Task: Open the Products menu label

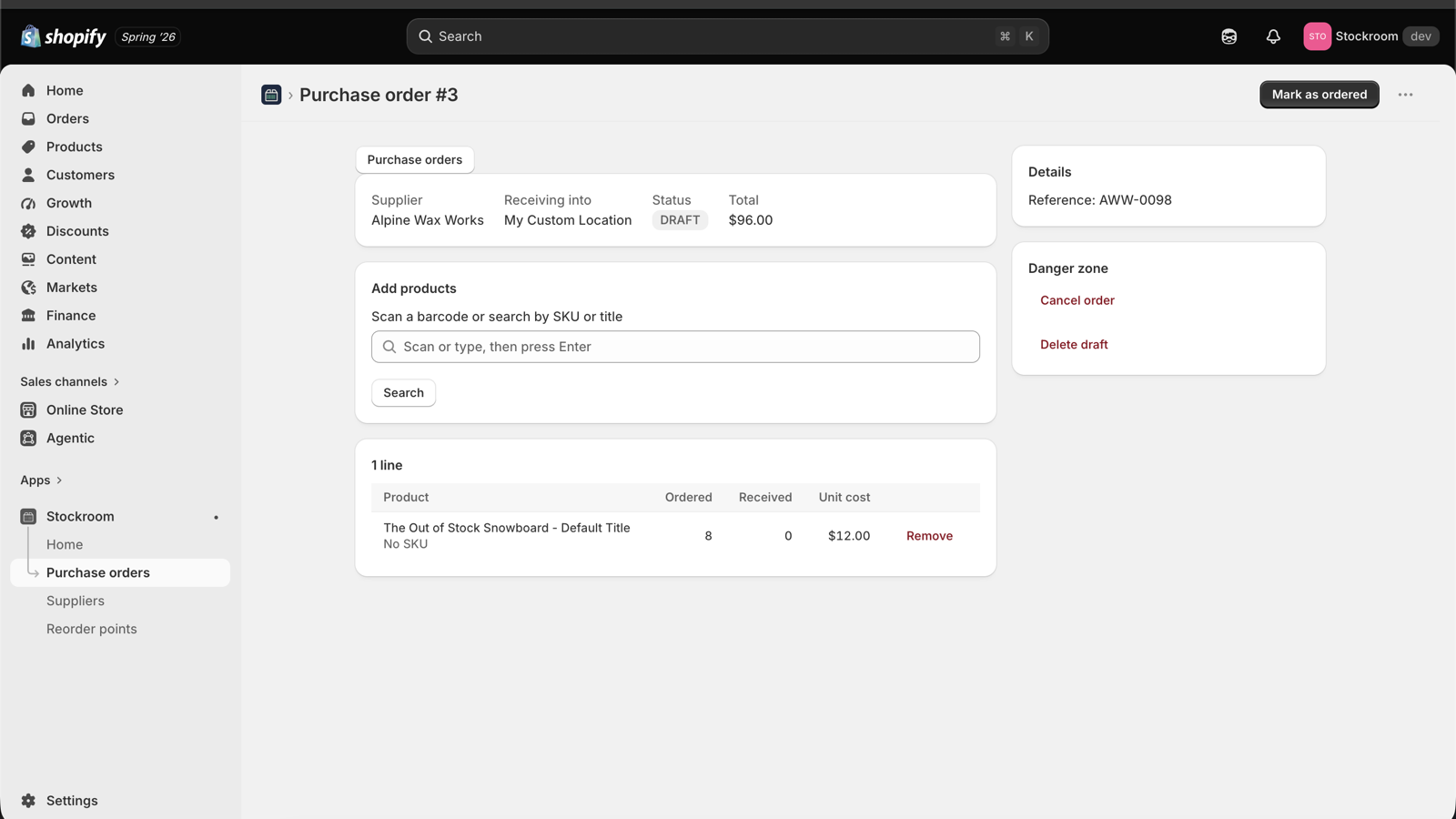Action: tap(75, 147)
